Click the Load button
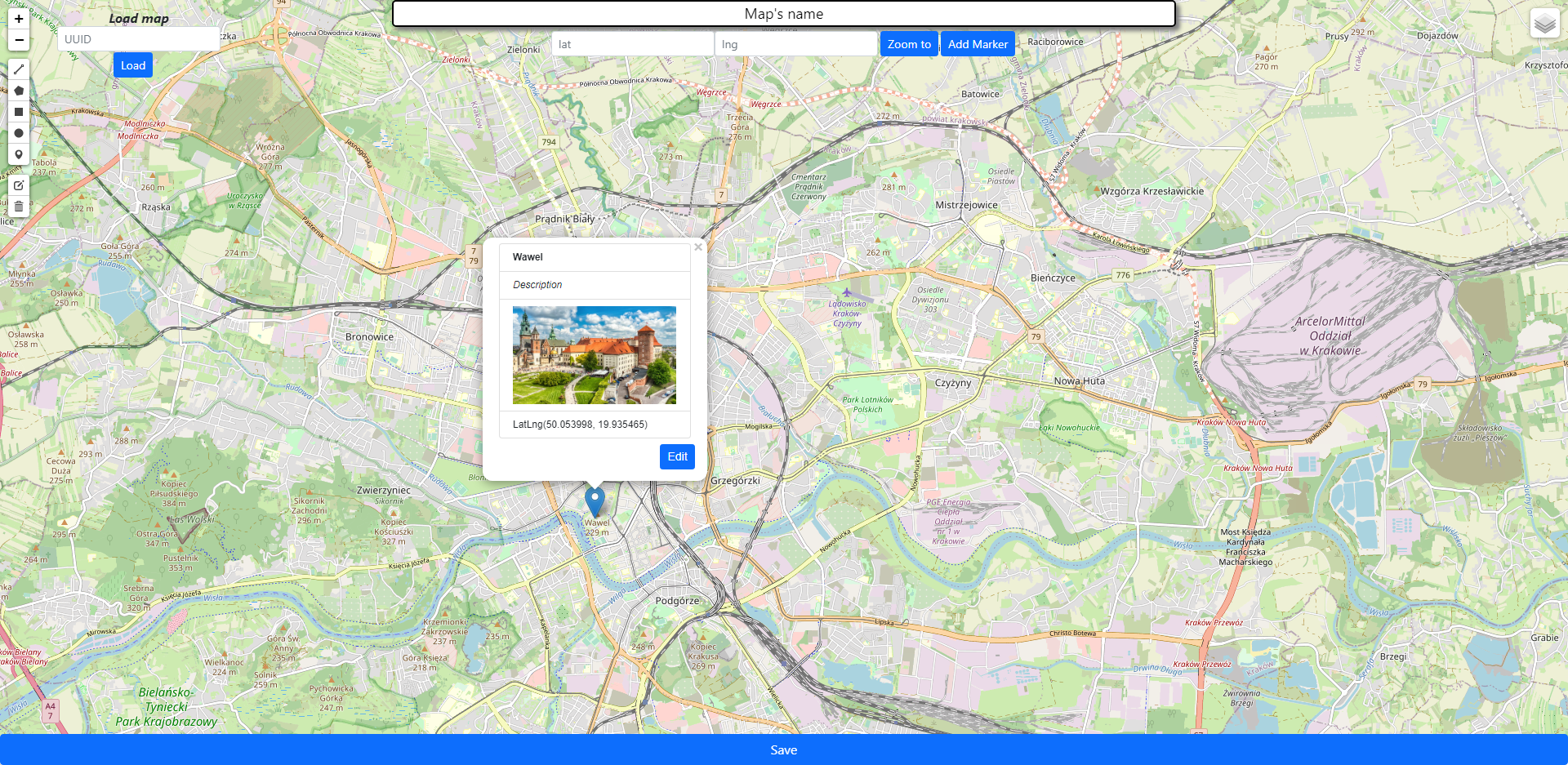This screenshot has width=1568, height=765. tap(133, 65)
